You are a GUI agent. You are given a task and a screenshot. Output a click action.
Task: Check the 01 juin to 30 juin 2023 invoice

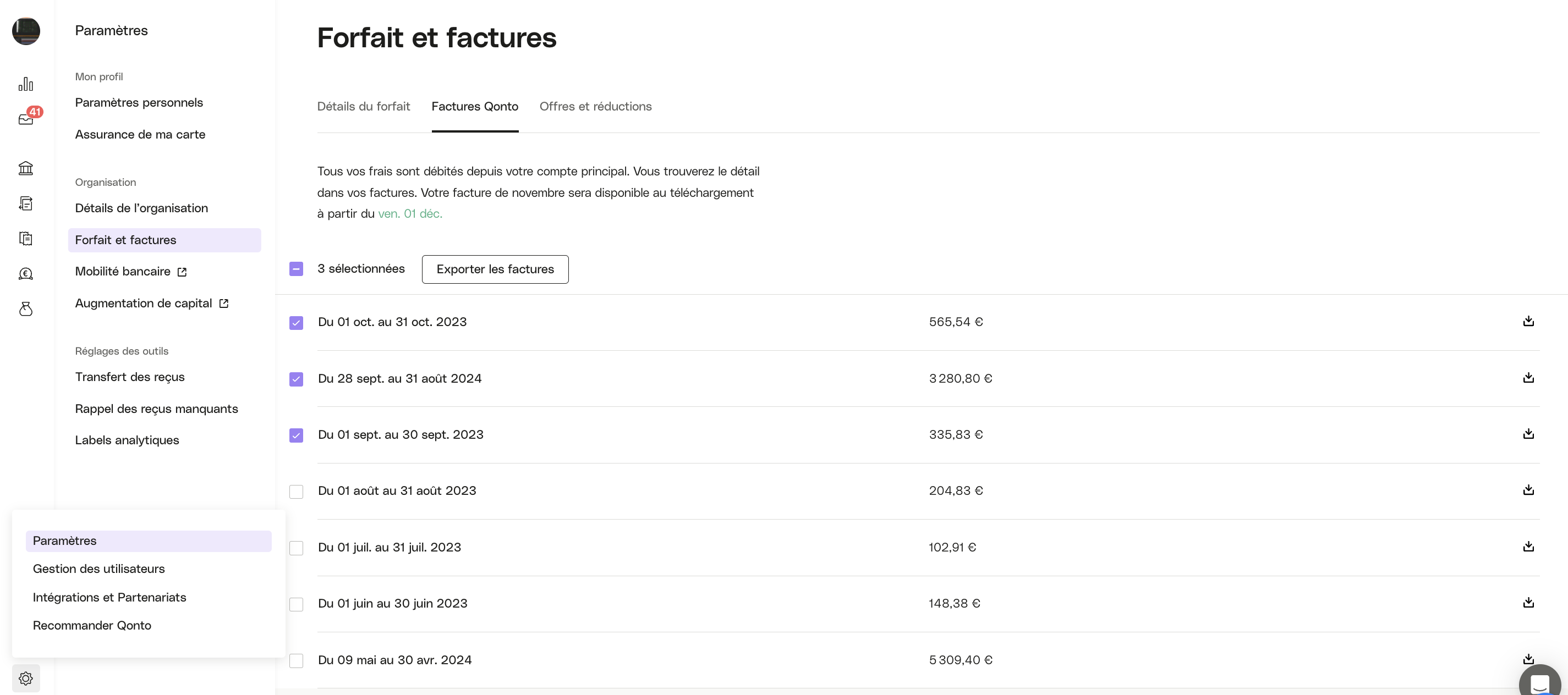(x=297, y=604)
